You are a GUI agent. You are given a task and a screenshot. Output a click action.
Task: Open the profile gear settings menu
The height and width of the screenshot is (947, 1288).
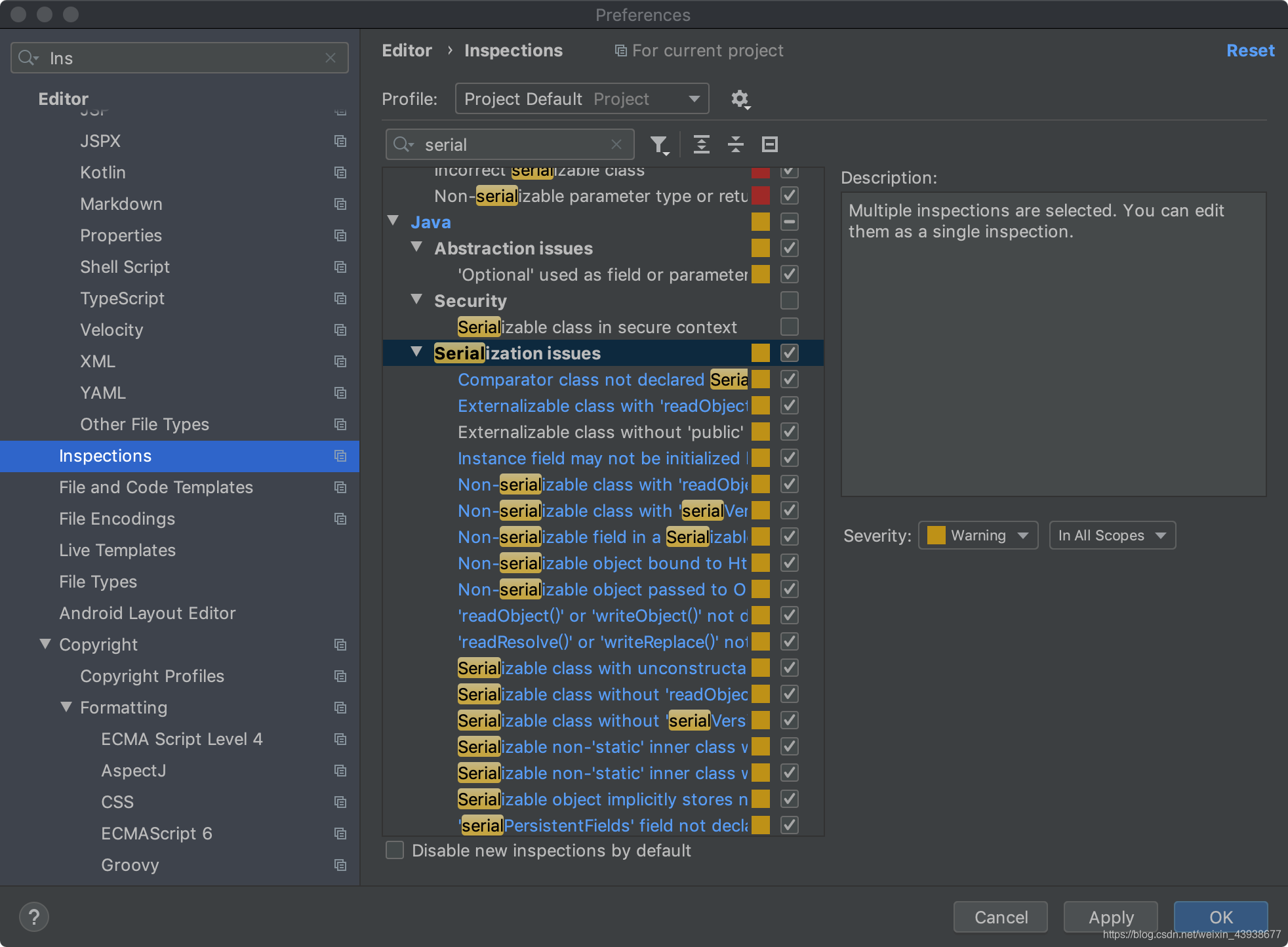pos(740,99)
